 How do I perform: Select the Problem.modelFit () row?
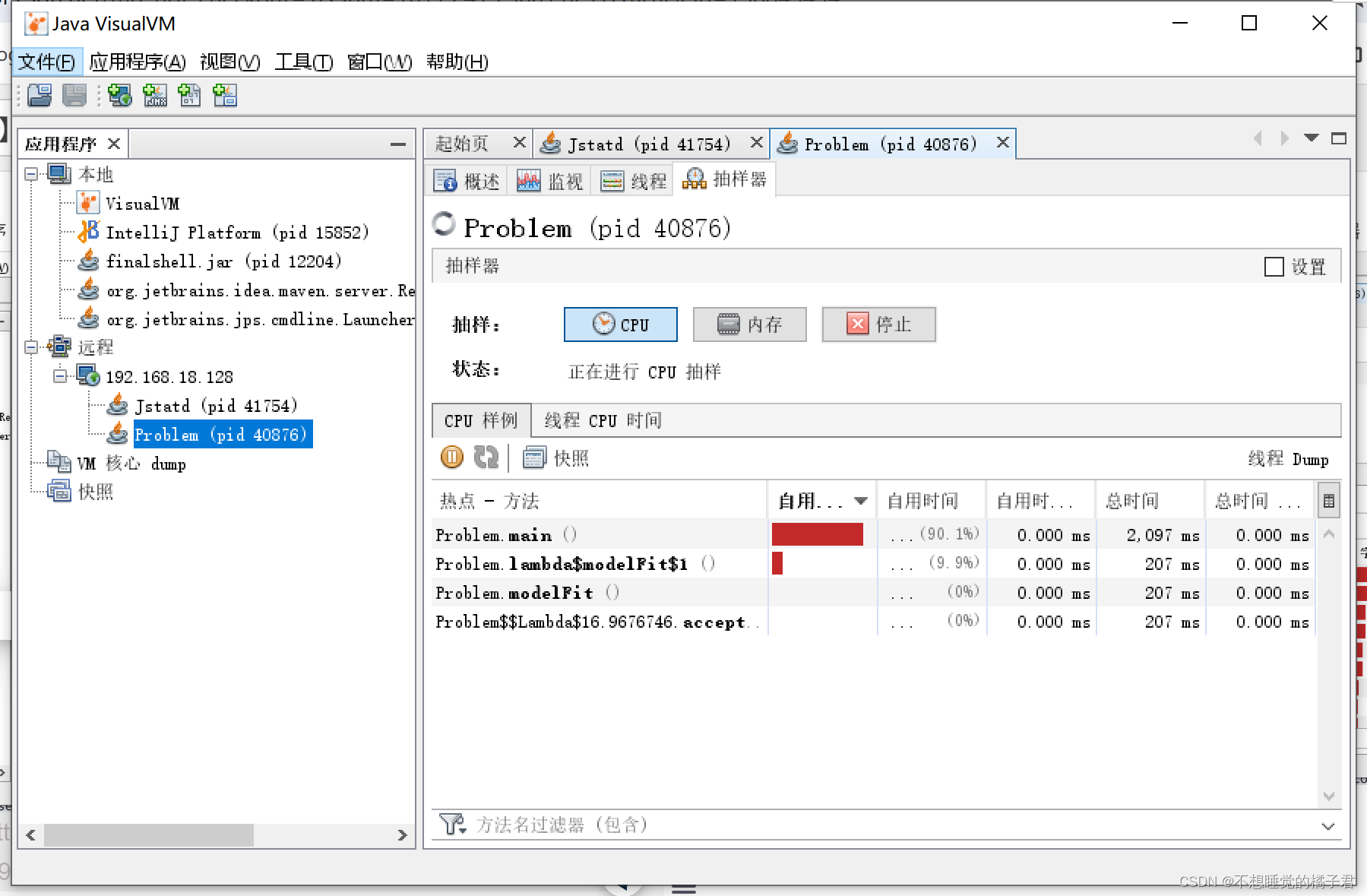pyautogui.click(x=874, y=593)
